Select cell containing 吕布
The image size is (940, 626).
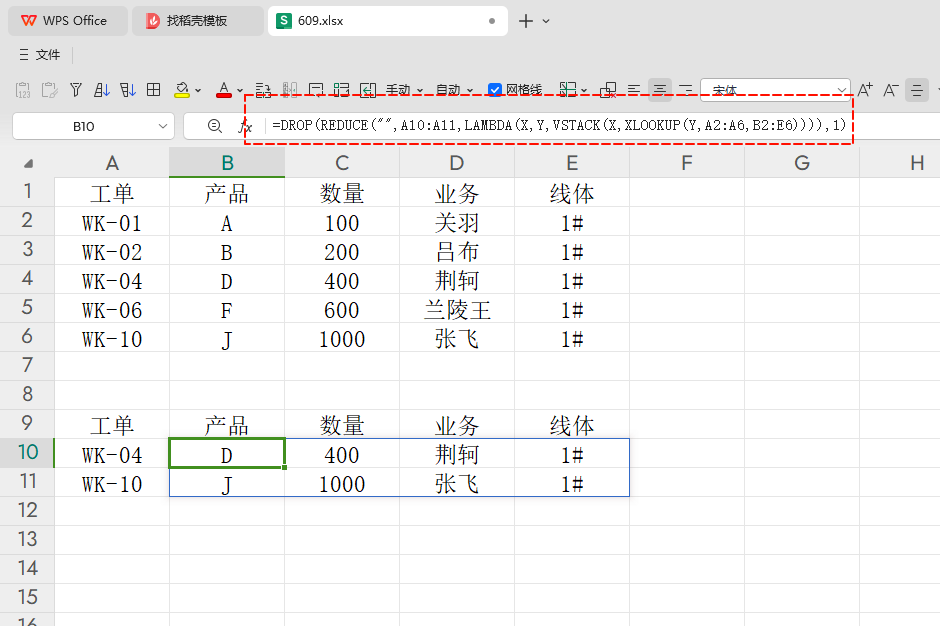[457, 252]
